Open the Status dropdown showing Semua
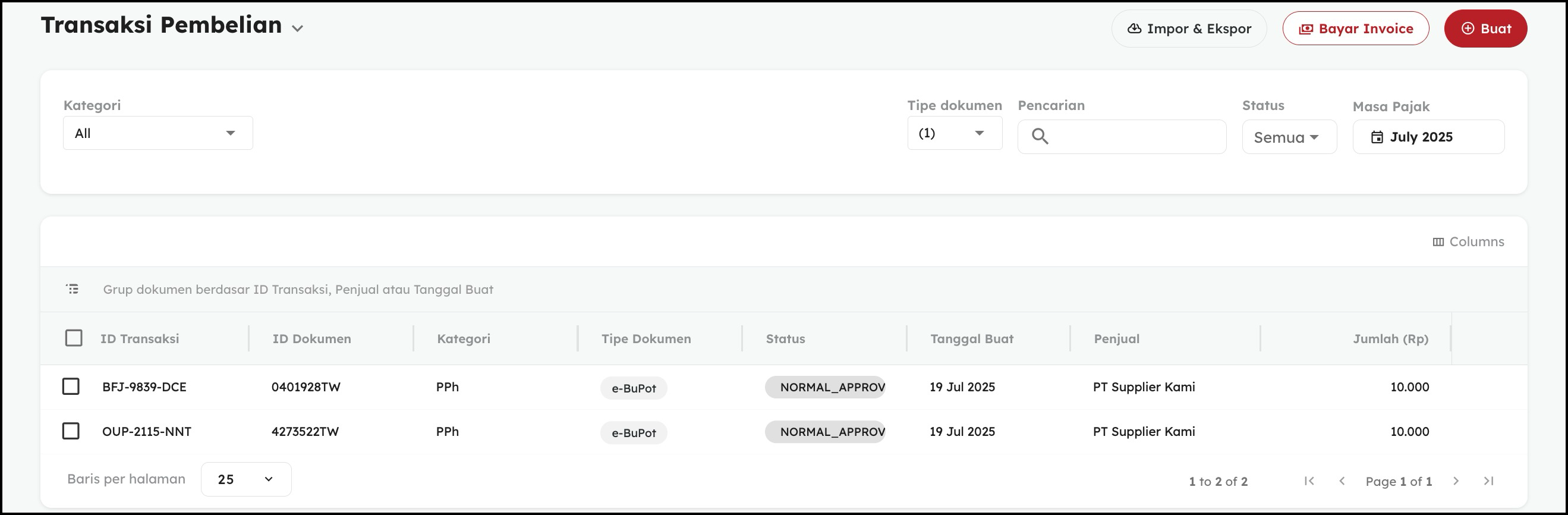 pos(1289,137)
